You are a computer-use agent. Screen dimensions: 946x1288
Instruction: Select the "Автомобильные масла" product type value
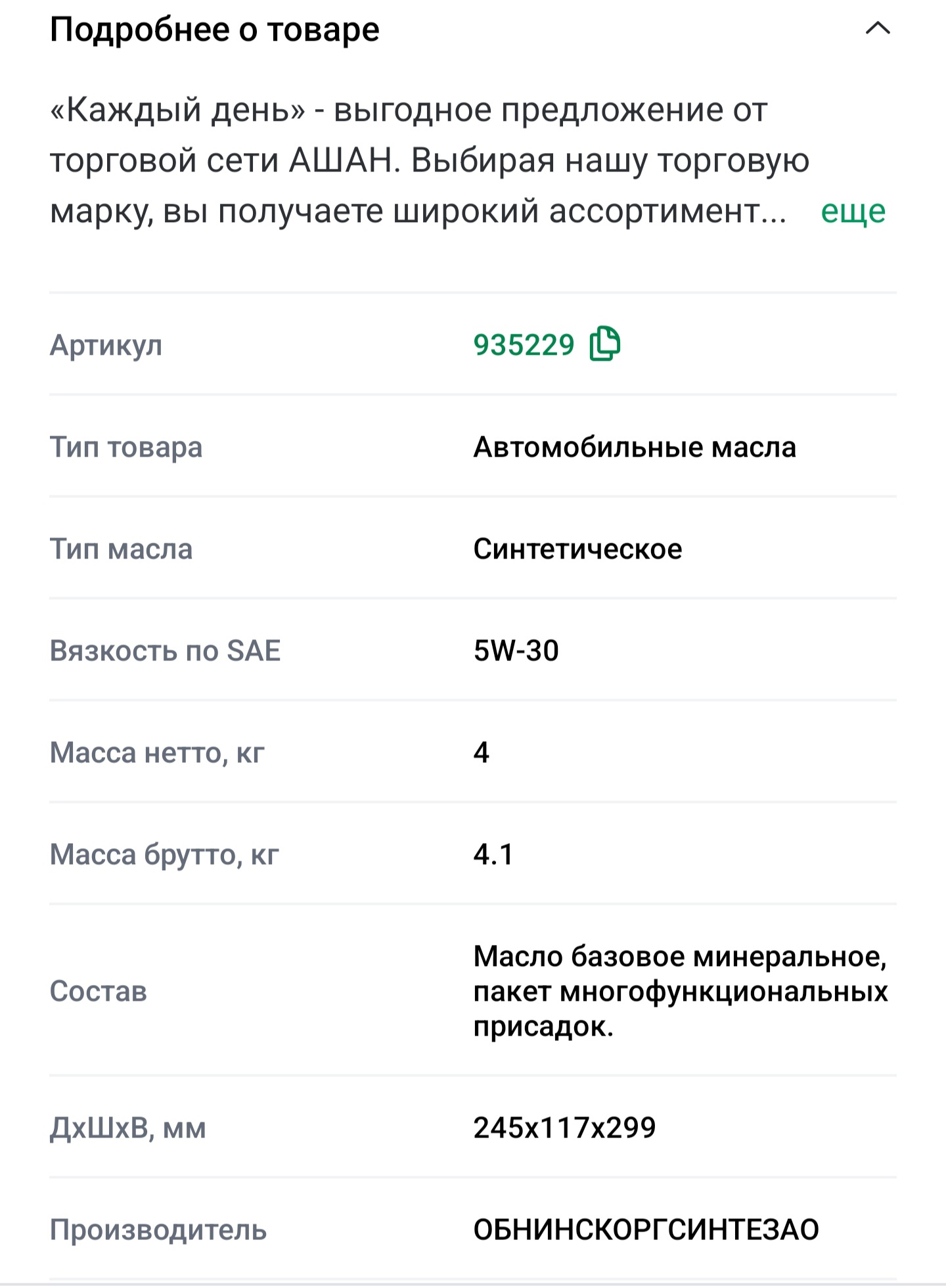[x=635, y=447]
